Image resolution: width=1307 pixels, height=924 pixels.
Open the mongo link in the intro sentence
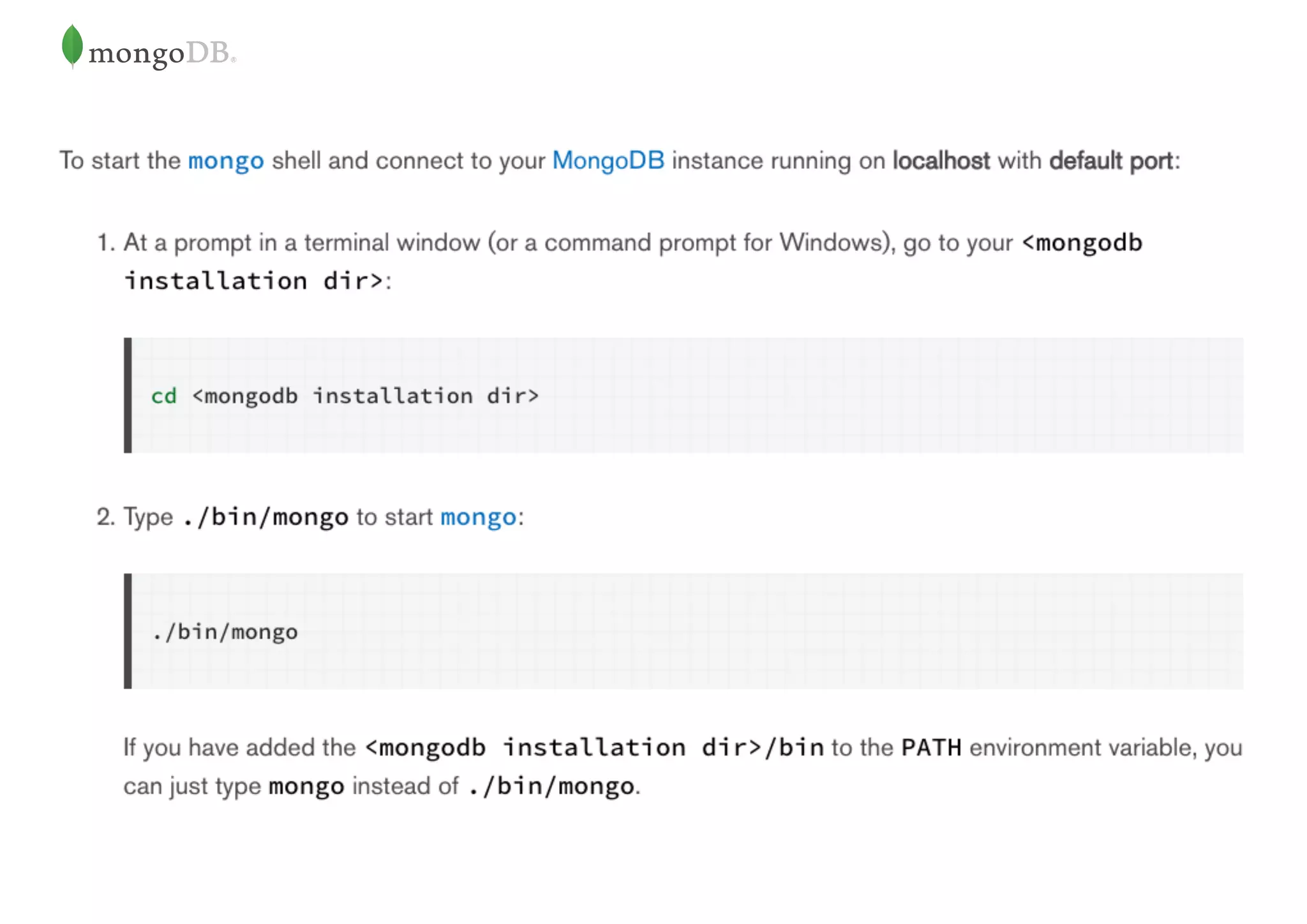coord(226,161)
